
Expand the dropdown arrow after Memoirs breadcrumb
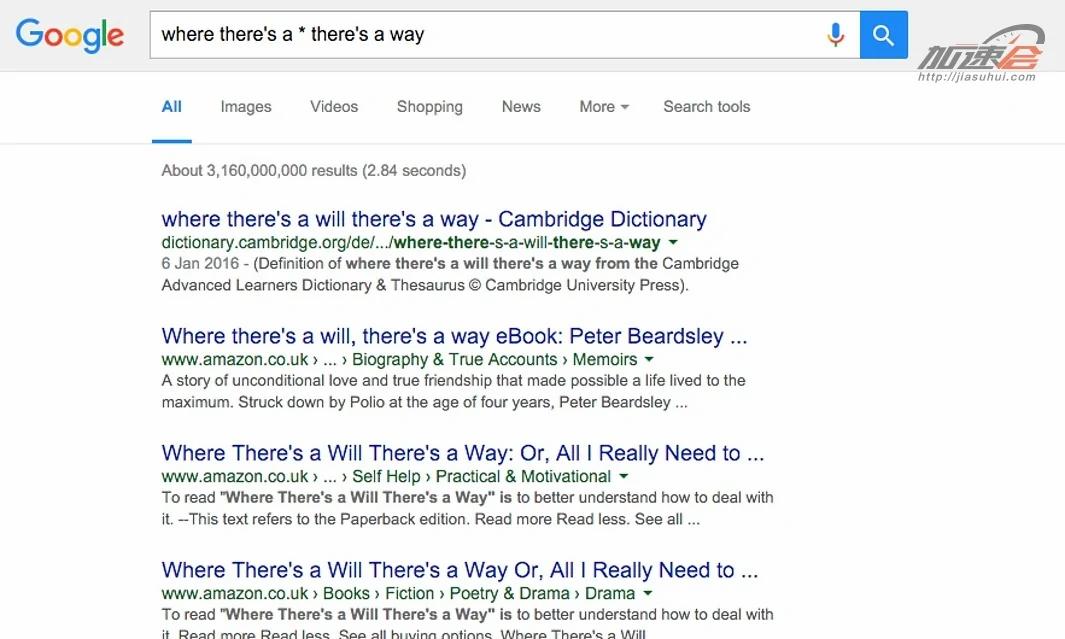649,360
